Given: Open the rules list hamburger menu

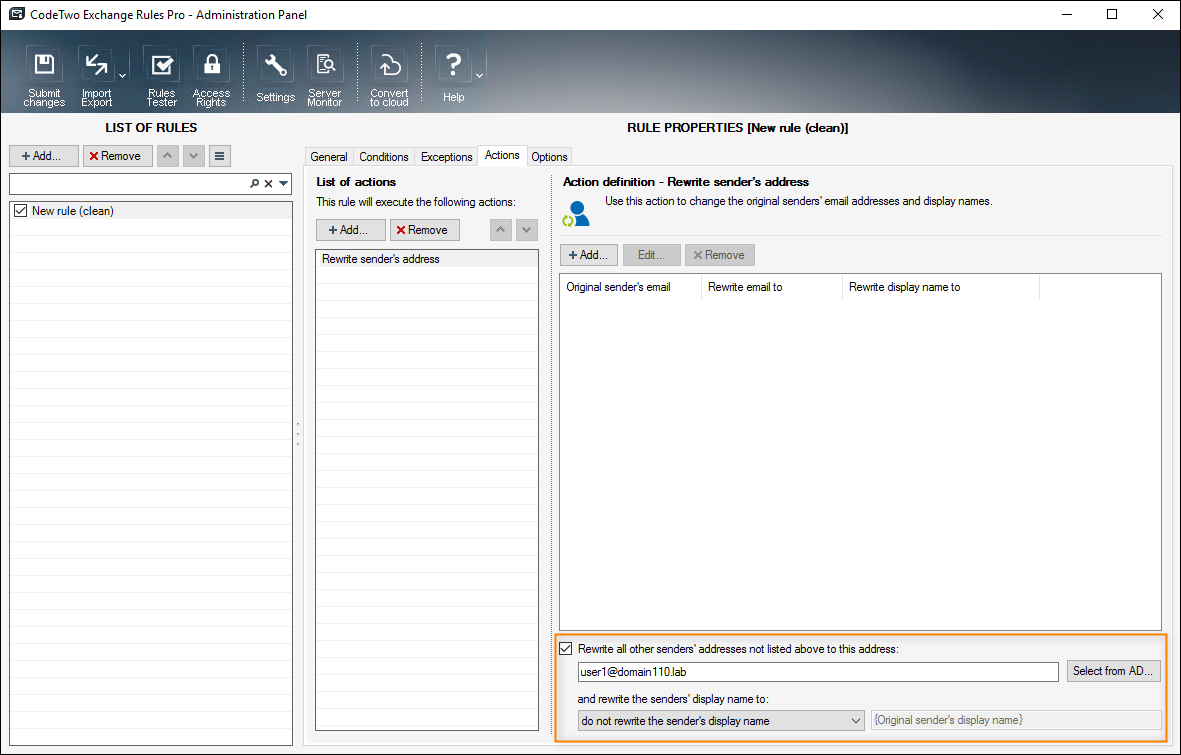Looking at the screenshot, I should 219,156.
